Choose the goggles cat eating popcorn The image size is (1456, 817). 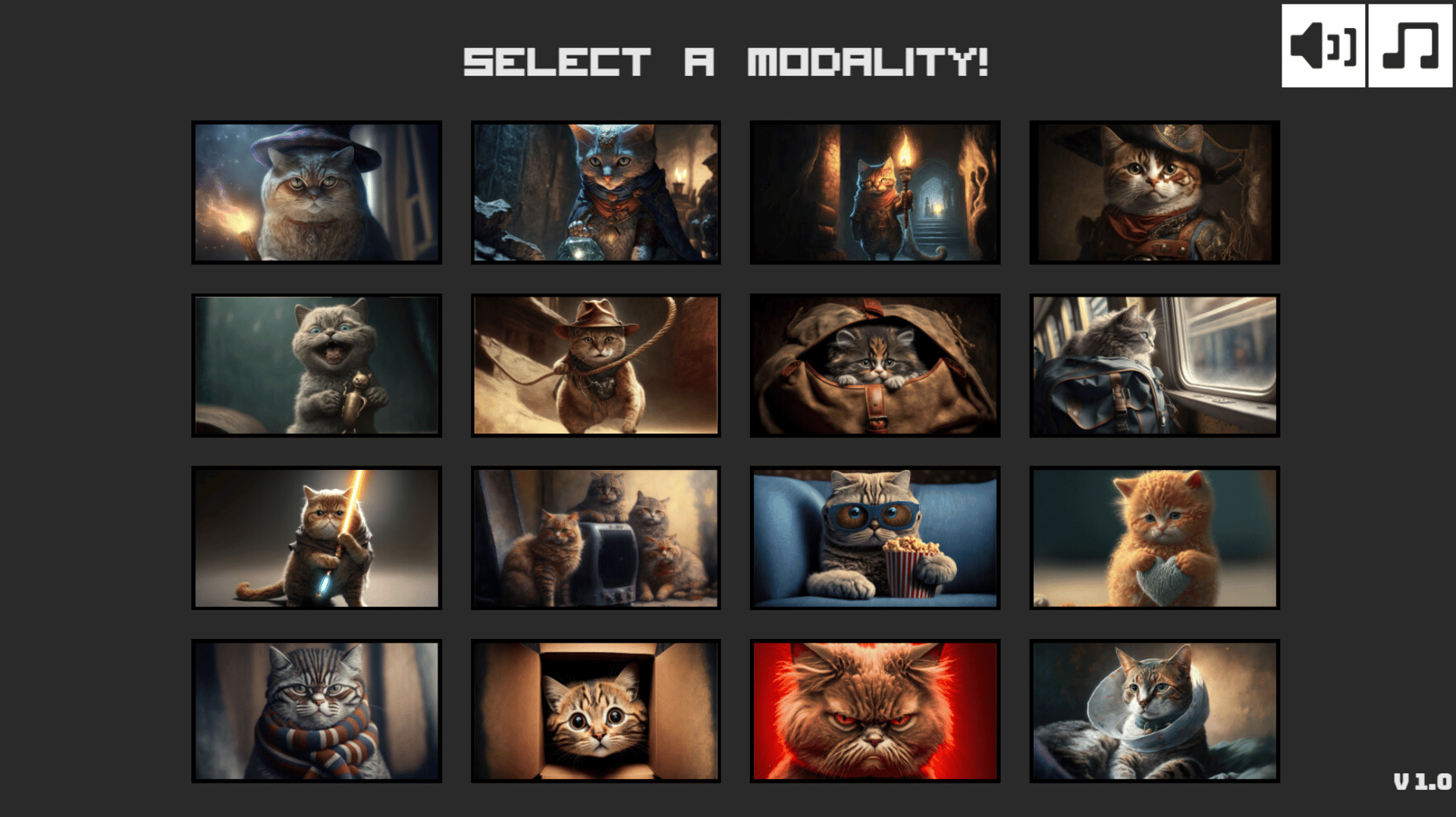(x=875, y=538)
